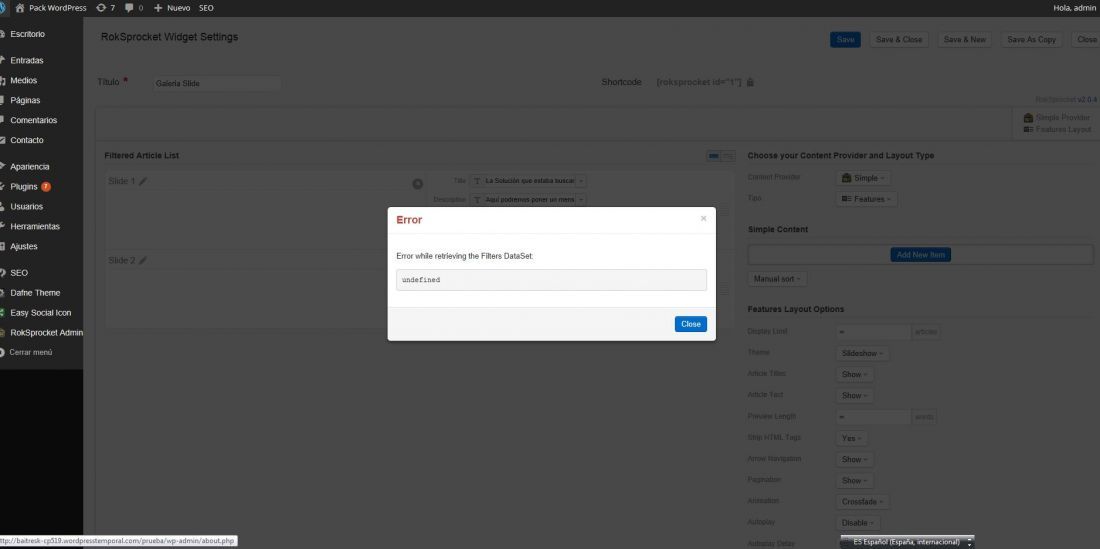Image resolution: width=1100 pixels, height=549 pixels.
Task: Open the Content Provider Simple dropdown
Action: coord(864,178)
